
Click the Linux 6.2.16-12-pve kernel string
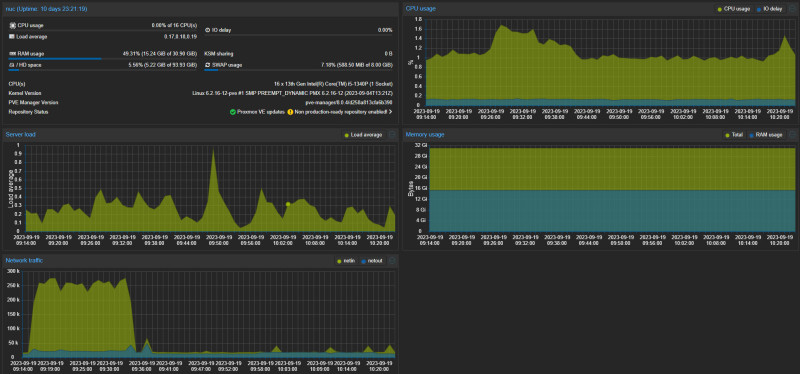point(292,93)
